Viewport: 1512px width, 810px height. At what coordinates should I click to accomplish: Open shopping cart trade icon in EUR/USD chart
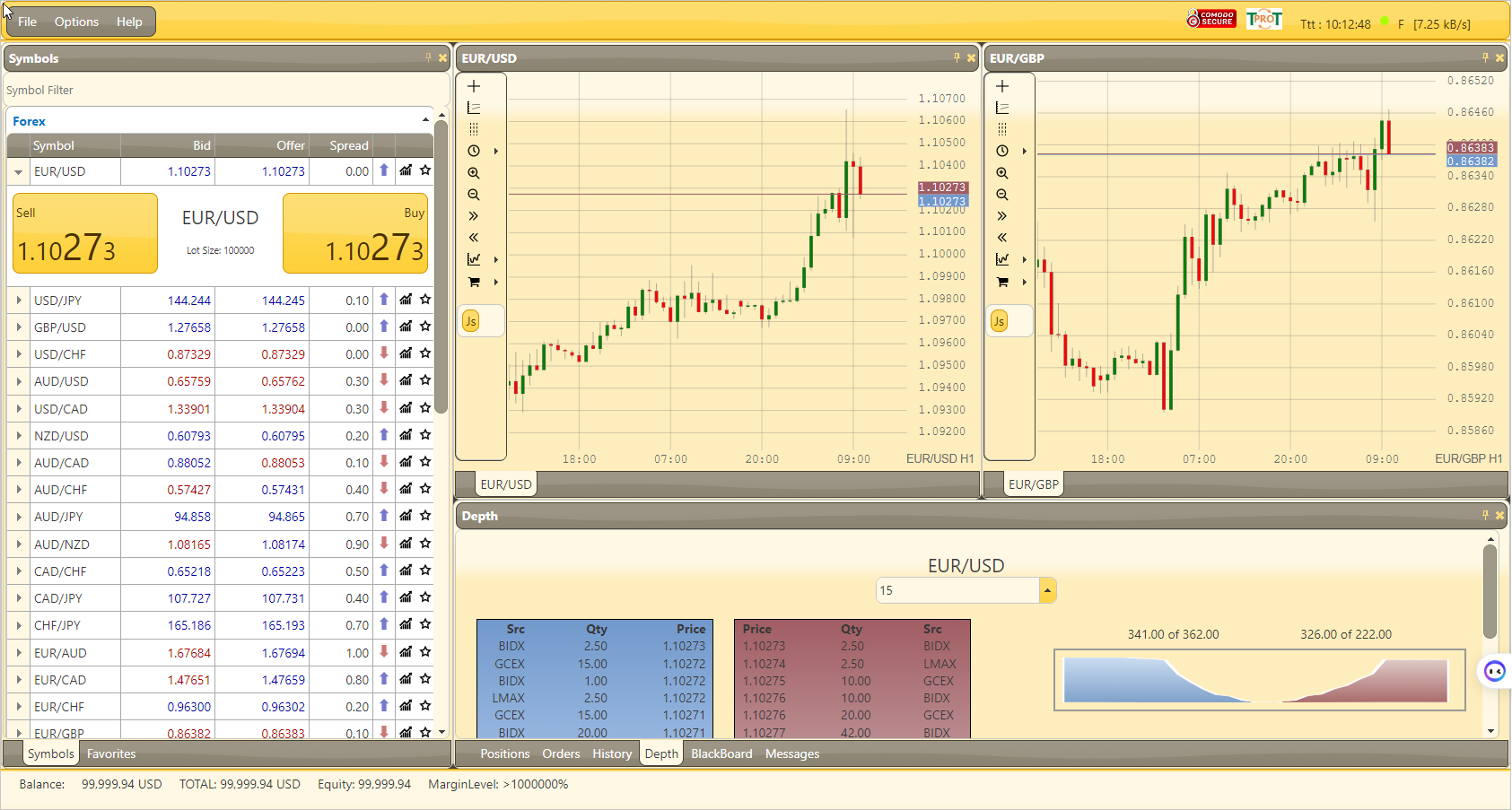474,282
